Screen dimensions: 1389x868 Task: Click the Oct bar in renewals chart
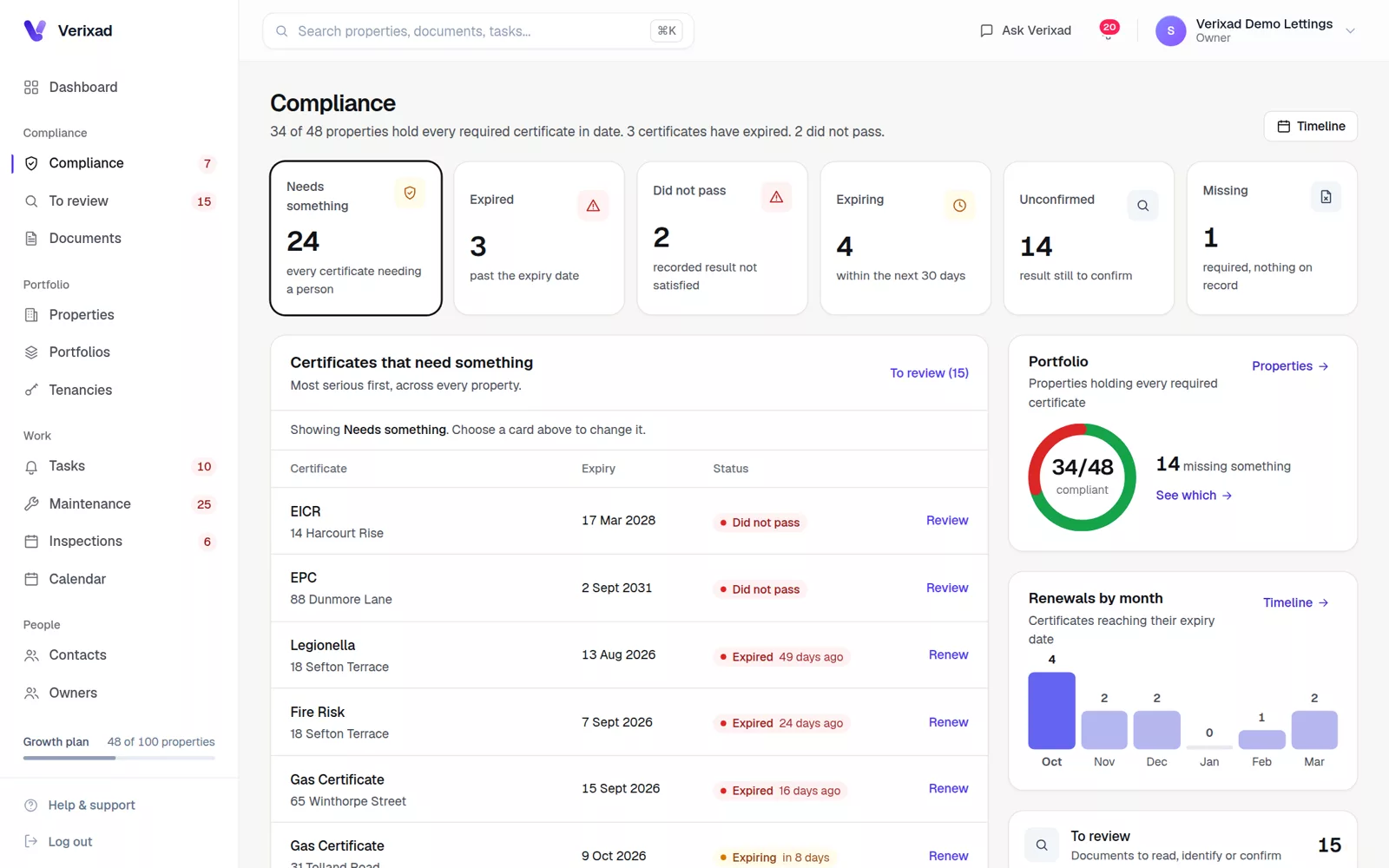(x=1051, y=711)
